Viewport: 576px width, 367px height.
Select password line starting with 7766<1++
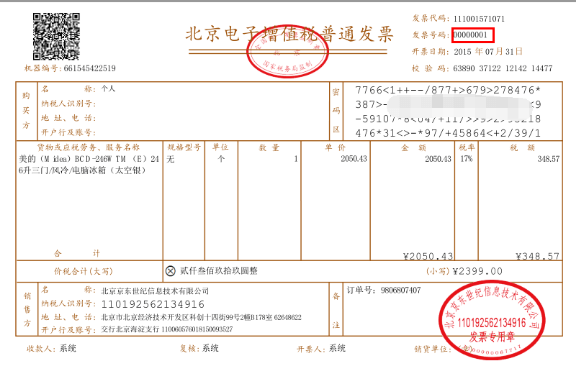(x=448, y=90)
